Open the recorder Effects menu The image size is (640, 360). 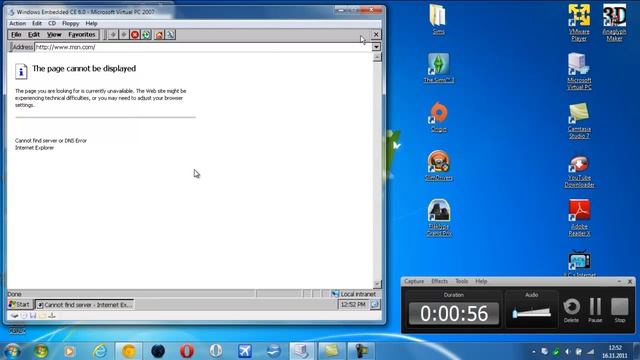pyautogui.click(x=440, y=281)
